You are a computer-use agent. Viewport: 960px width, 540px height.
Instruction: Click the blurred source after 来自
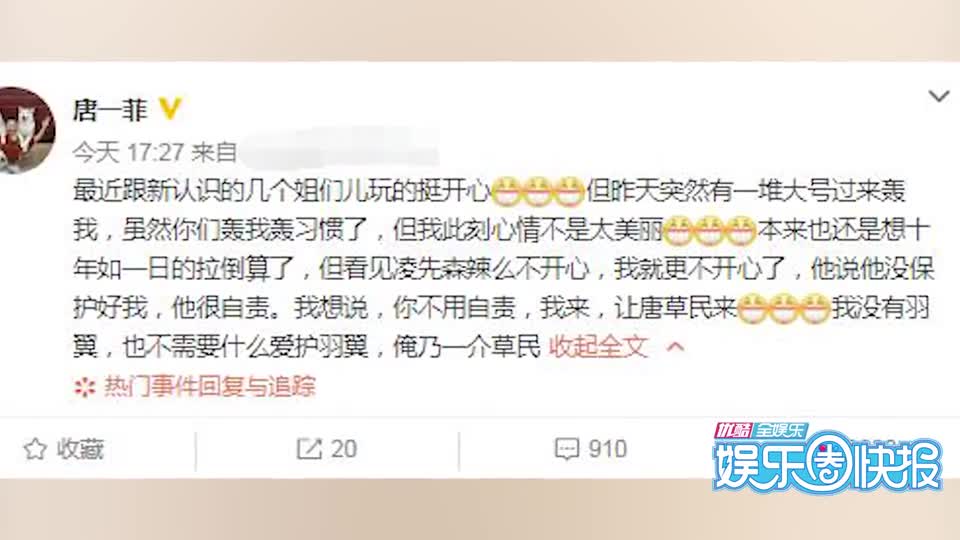click(x=340, y=148)
